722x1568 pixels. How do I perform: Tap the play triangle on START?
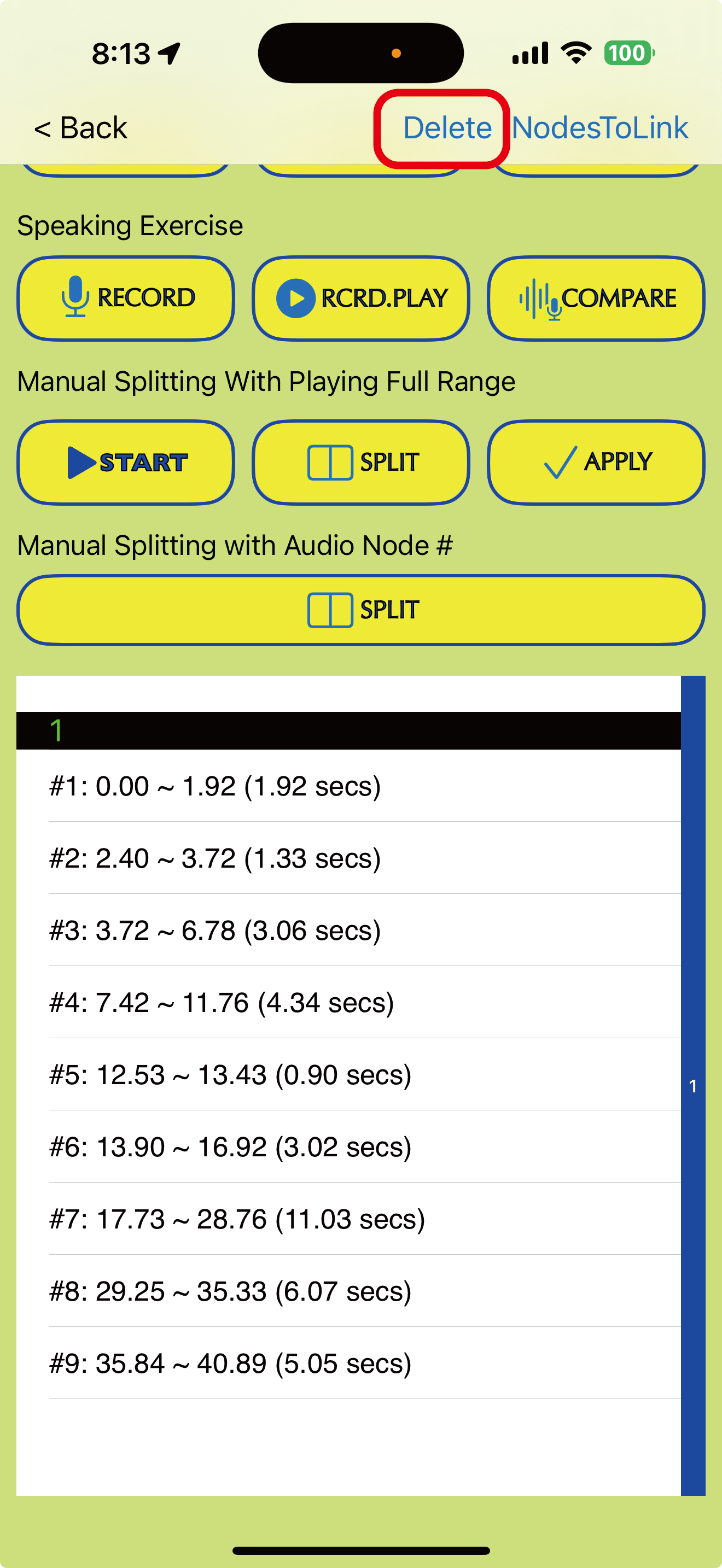(x=80, y=462)
